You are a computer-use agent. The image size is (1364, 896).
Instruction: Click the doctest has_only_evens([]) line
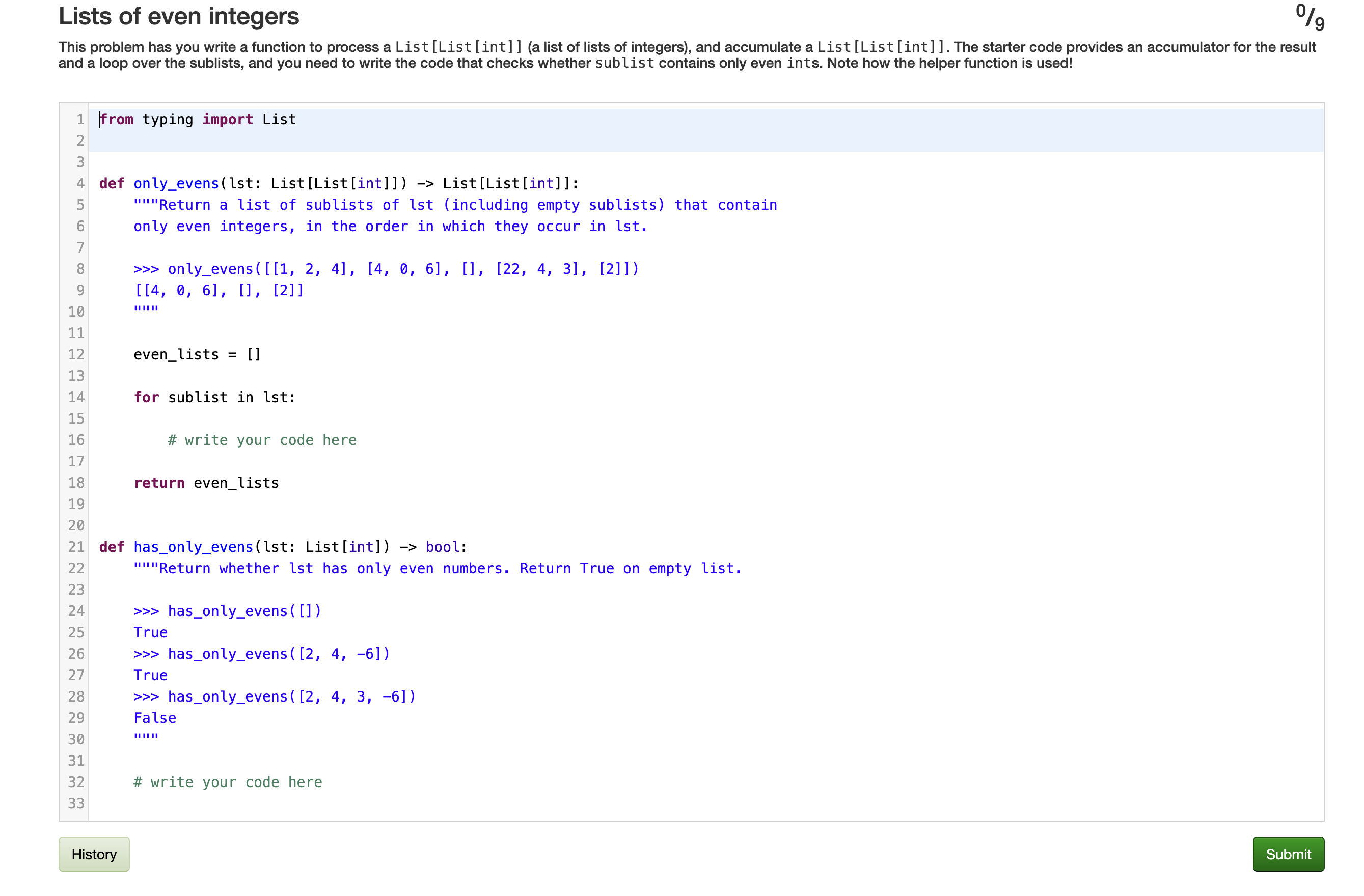227,611
